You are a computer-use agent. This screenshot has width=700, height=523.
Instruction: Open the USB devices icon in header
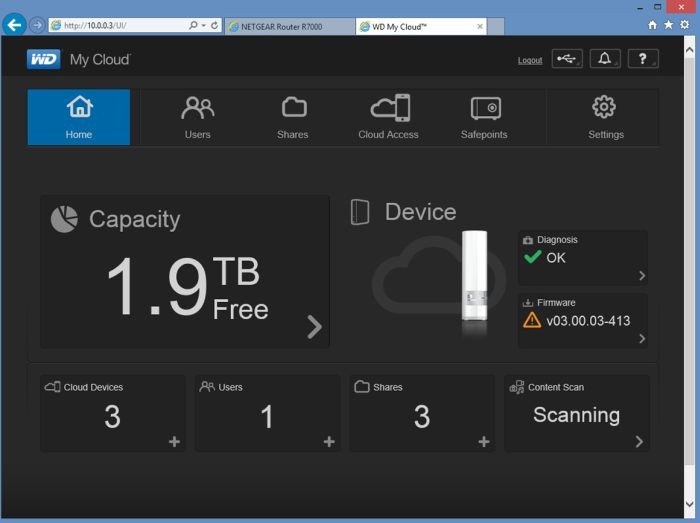(x=567, y=59)
